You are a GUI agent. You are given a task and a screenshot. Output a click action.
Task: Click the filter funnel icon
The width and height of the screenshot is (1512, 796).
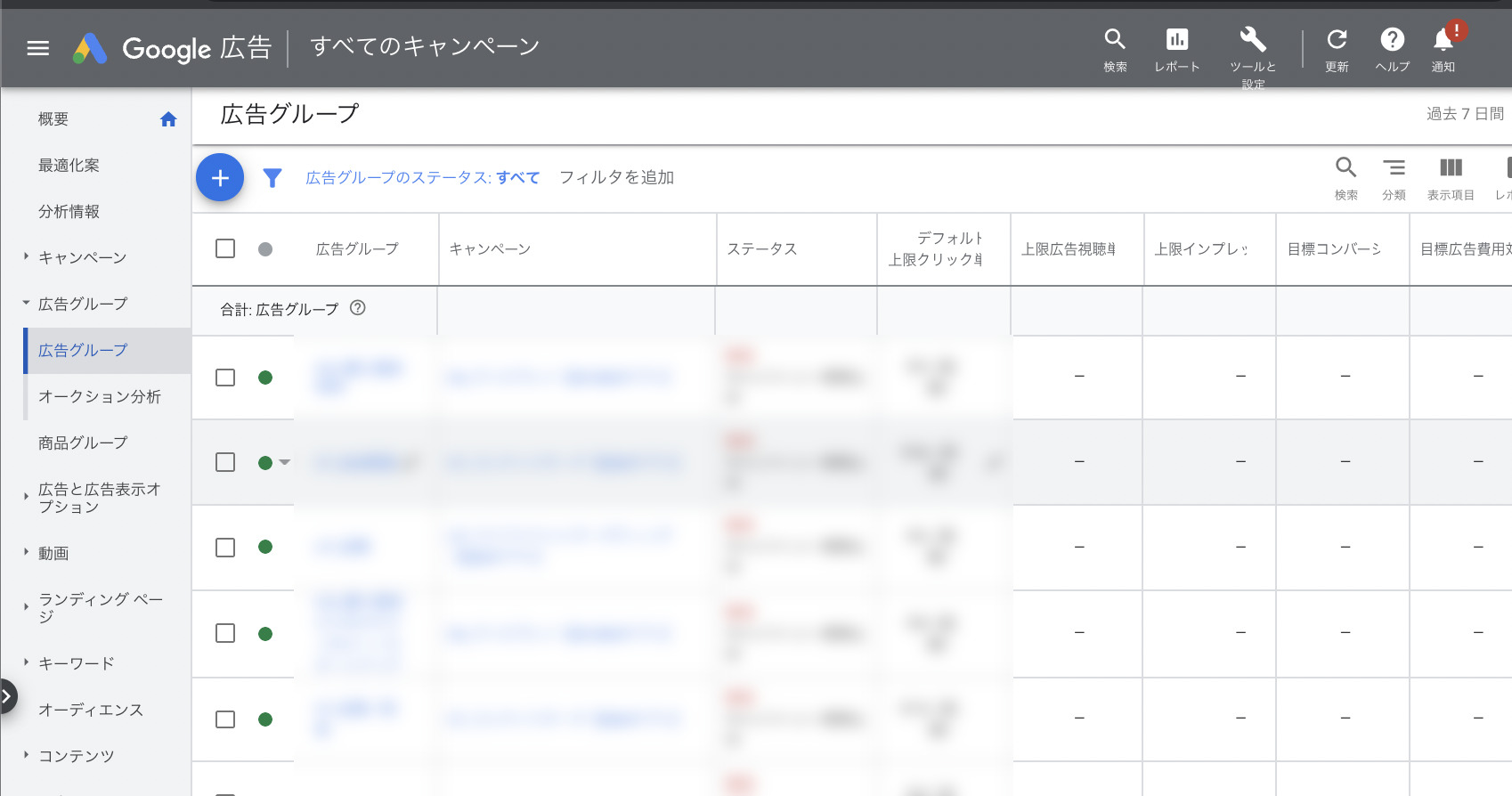272,178
